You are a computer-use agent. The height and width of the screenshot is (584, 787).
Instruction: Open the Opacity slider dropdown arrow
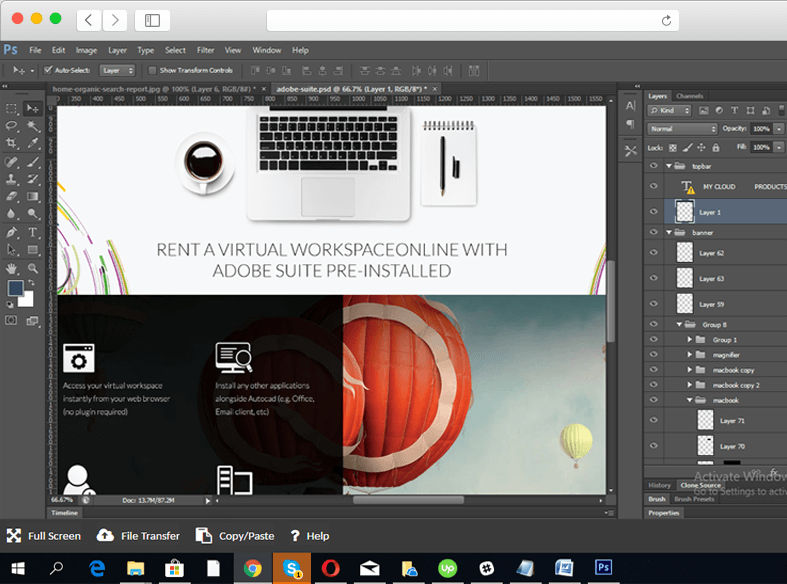click(779, 129)
